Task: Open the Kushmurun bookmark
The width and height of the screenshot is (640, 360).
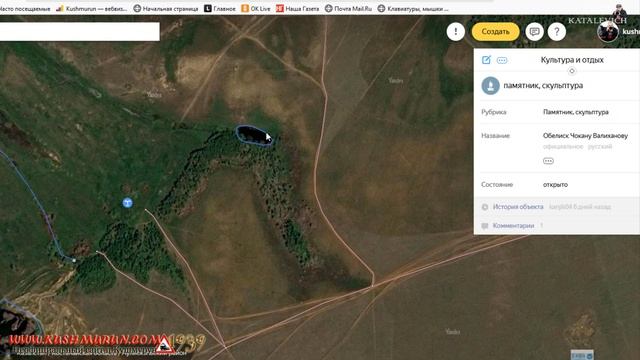Action: click(91, 8)
